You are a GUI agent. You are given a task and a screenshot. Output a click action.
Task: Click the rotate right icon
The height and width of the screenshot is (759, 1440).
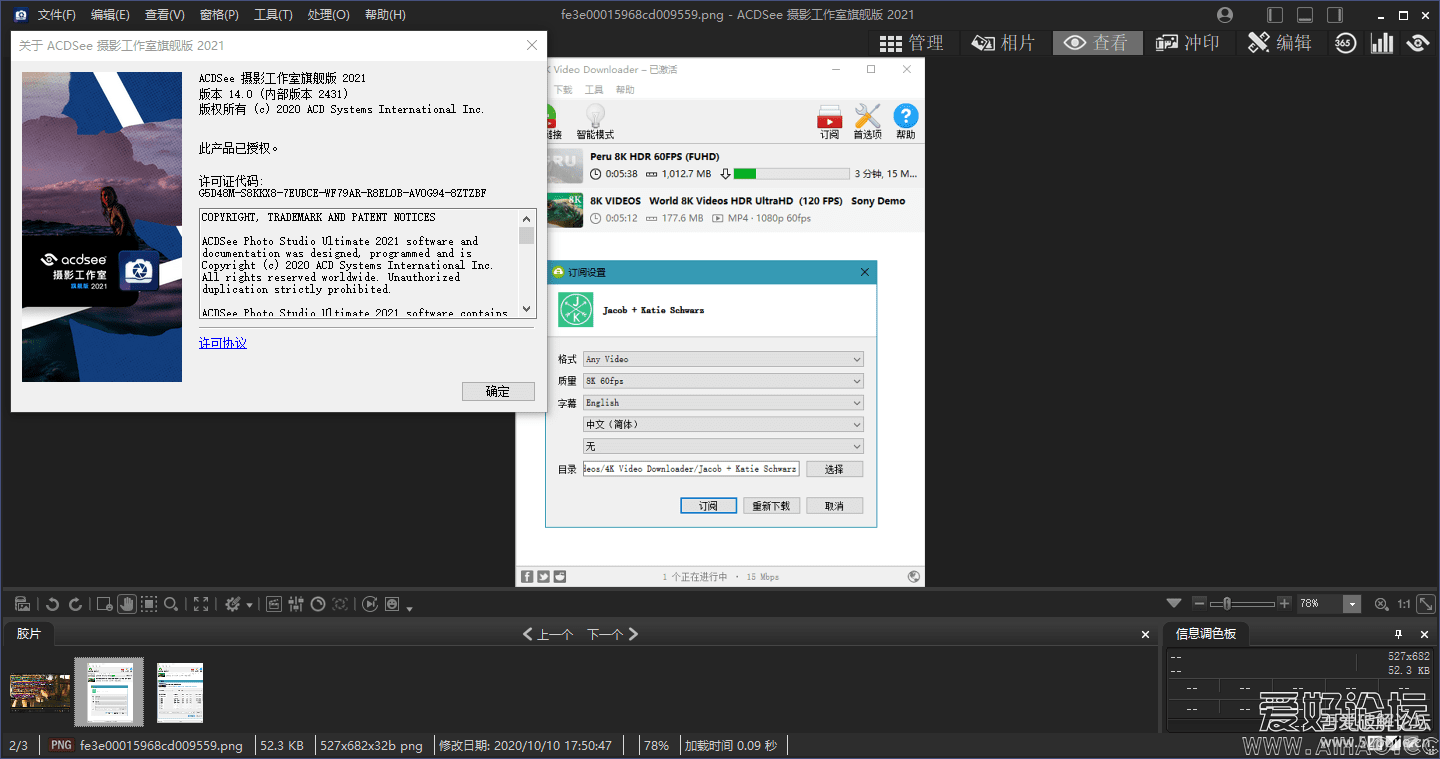point(75,604)
